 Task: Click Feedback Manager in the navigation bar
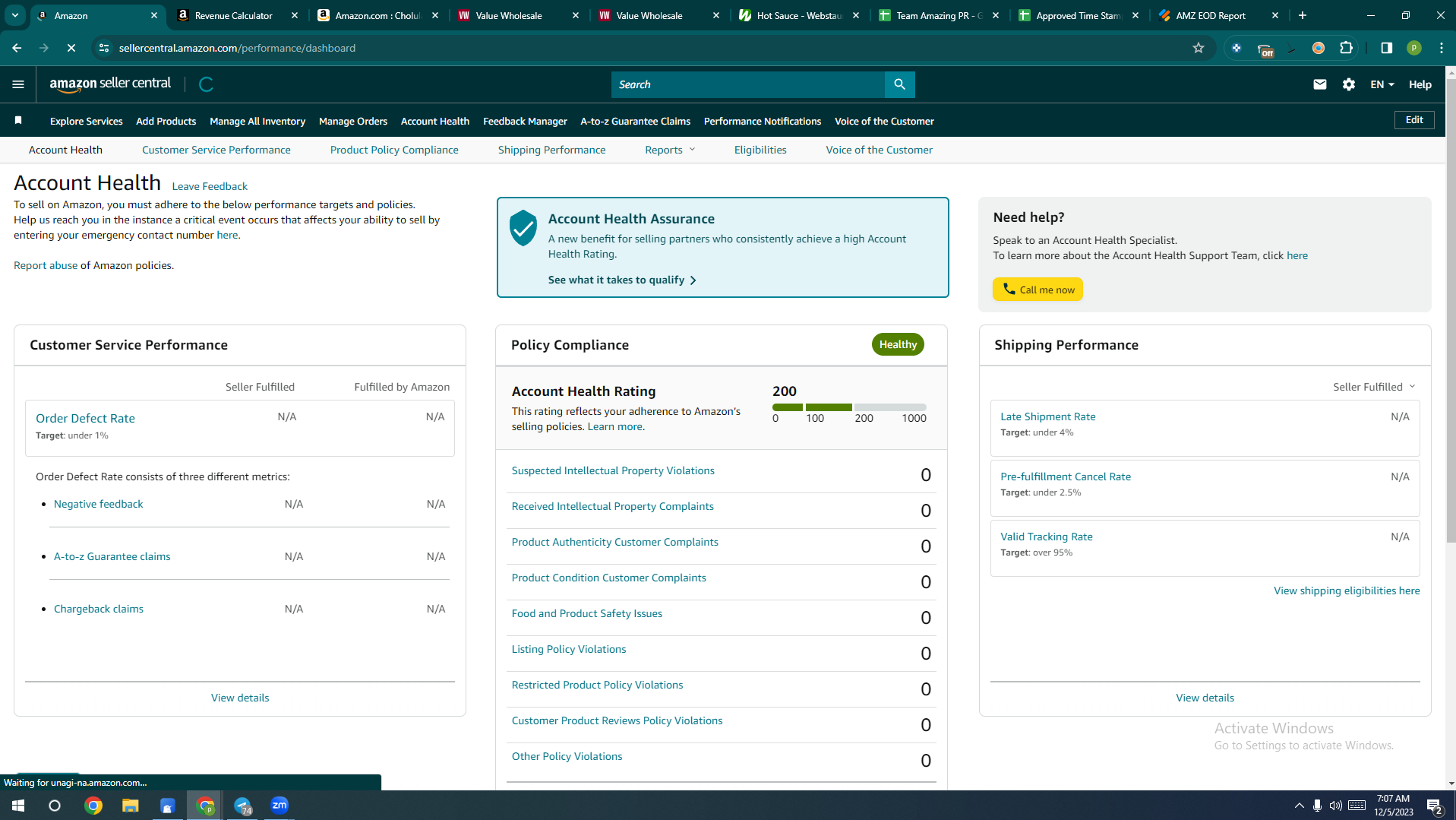click(x=525, y=121)
